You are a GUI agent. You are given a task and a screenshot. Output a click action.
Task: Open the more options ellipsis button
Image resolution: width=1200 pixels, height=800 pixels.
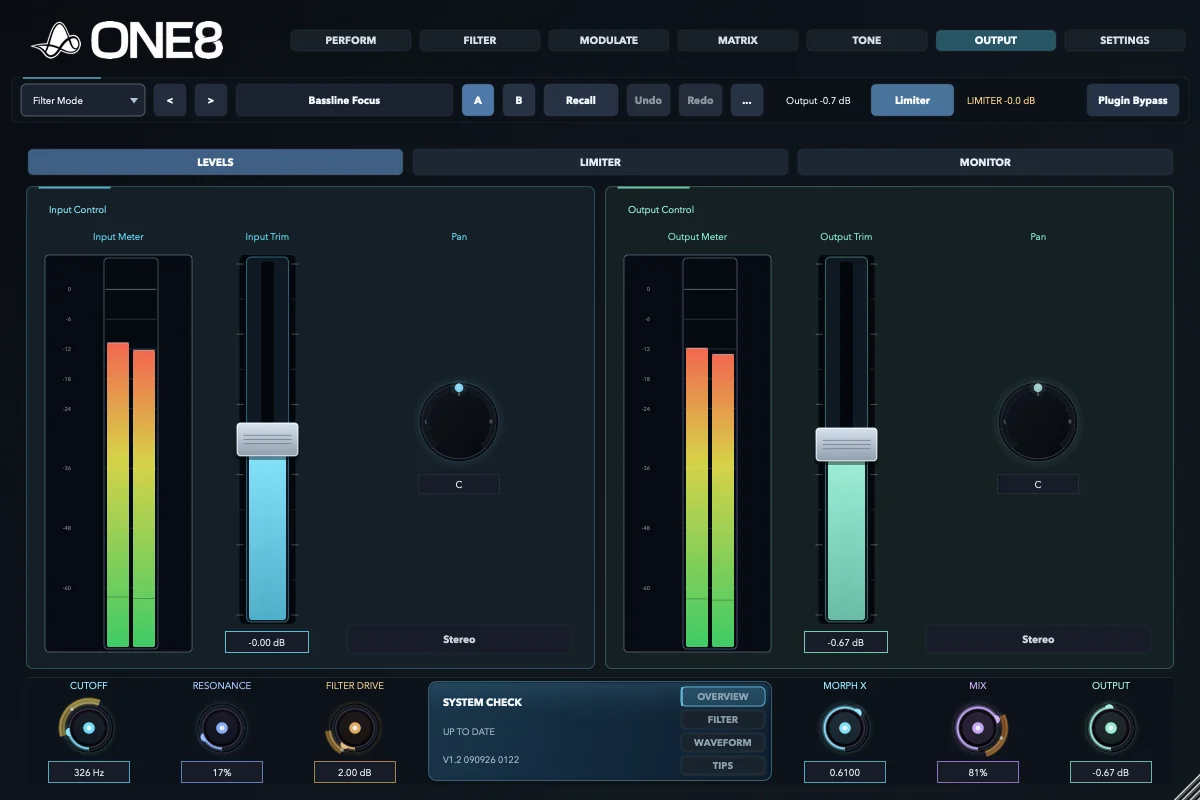(747, 100)
